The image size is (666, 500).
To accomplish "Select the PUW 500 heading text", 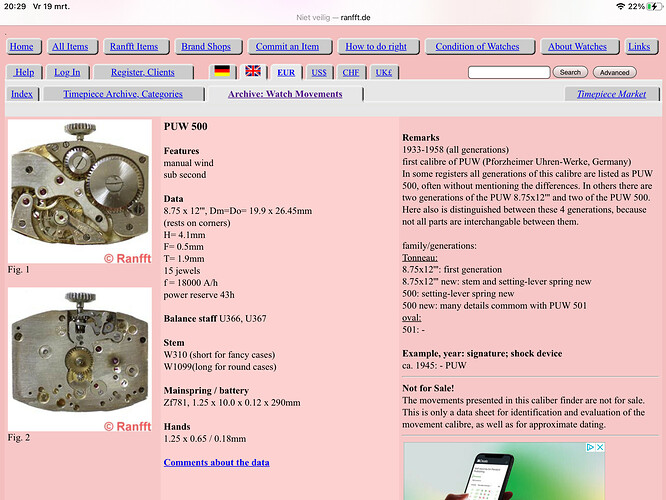I will click(x=186, y=126).
